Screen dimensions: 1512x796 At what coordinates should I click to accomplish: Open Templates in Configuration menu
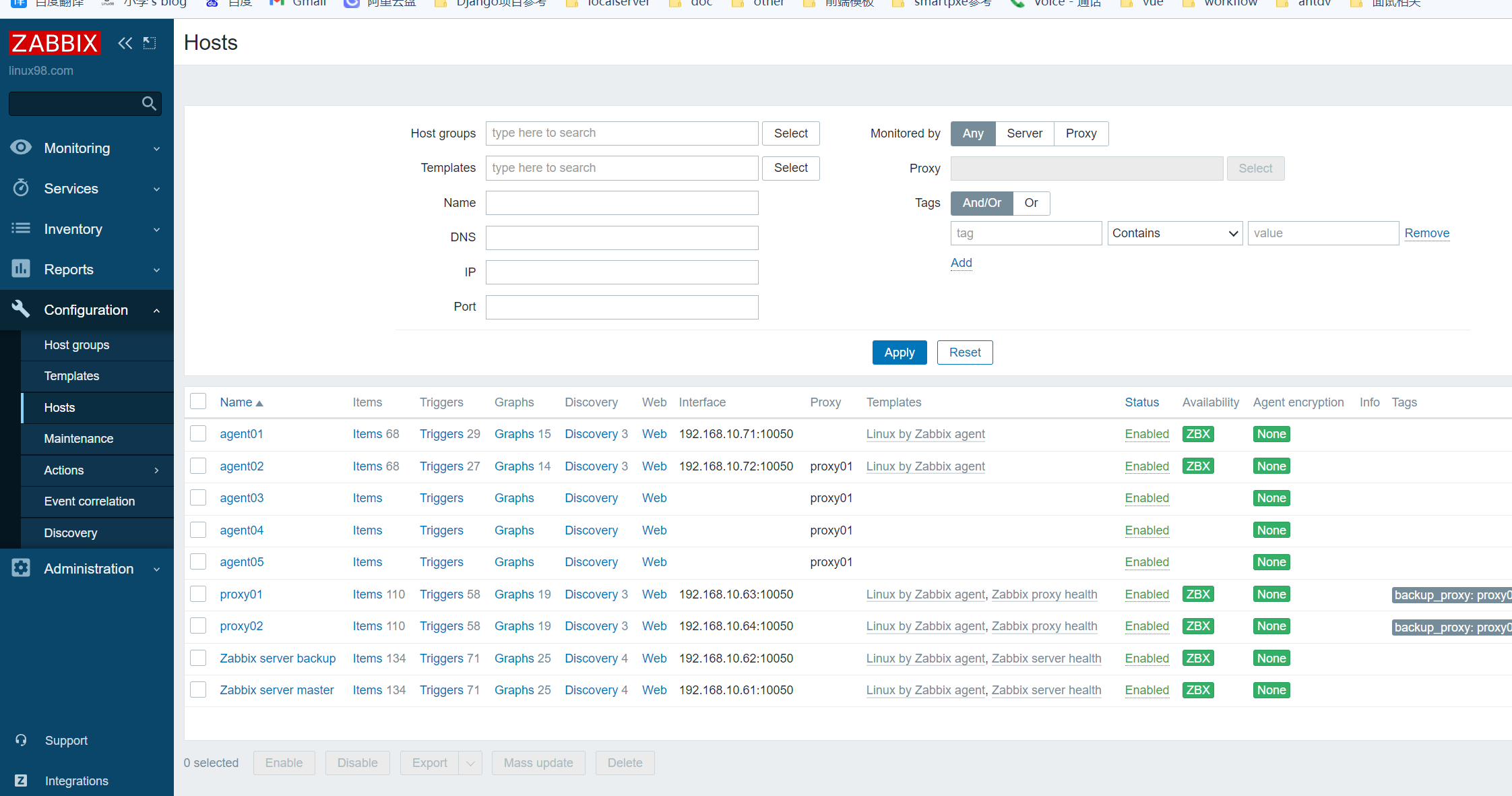(71, 376)
